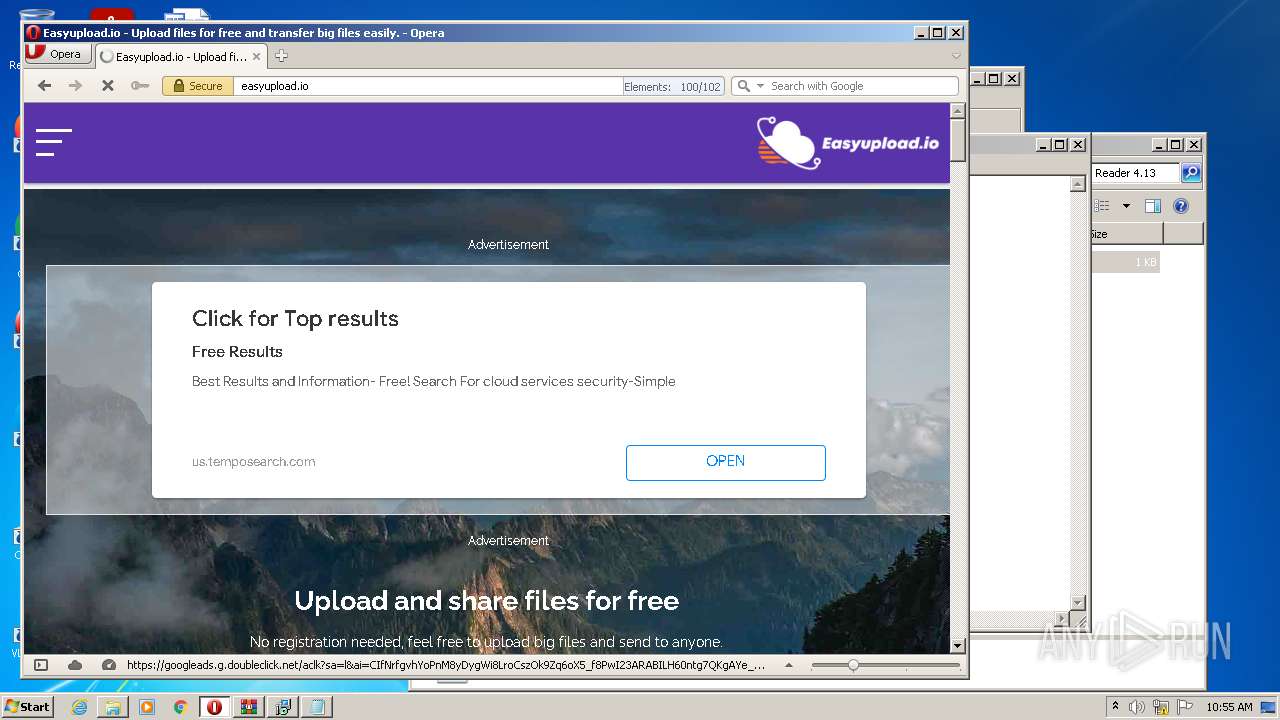
Task: Open the hamburger menu on Easyupload.io
Action: point(54,143)
